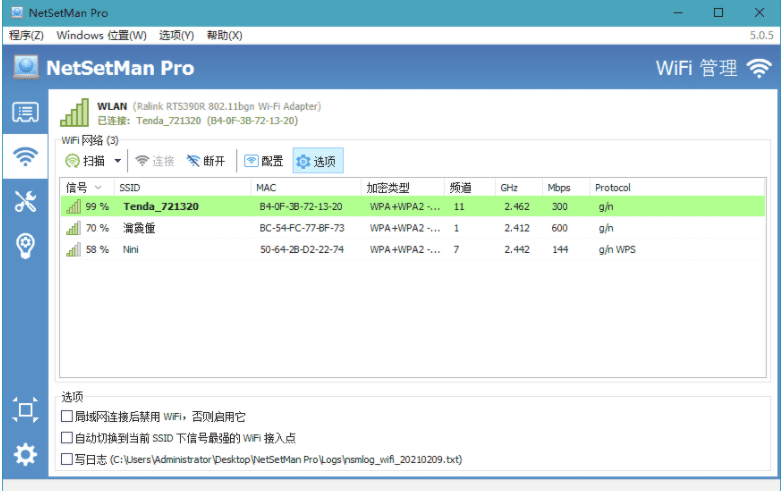
Task: Click the 断开 disconnect button
Action: tap(206, 161)
